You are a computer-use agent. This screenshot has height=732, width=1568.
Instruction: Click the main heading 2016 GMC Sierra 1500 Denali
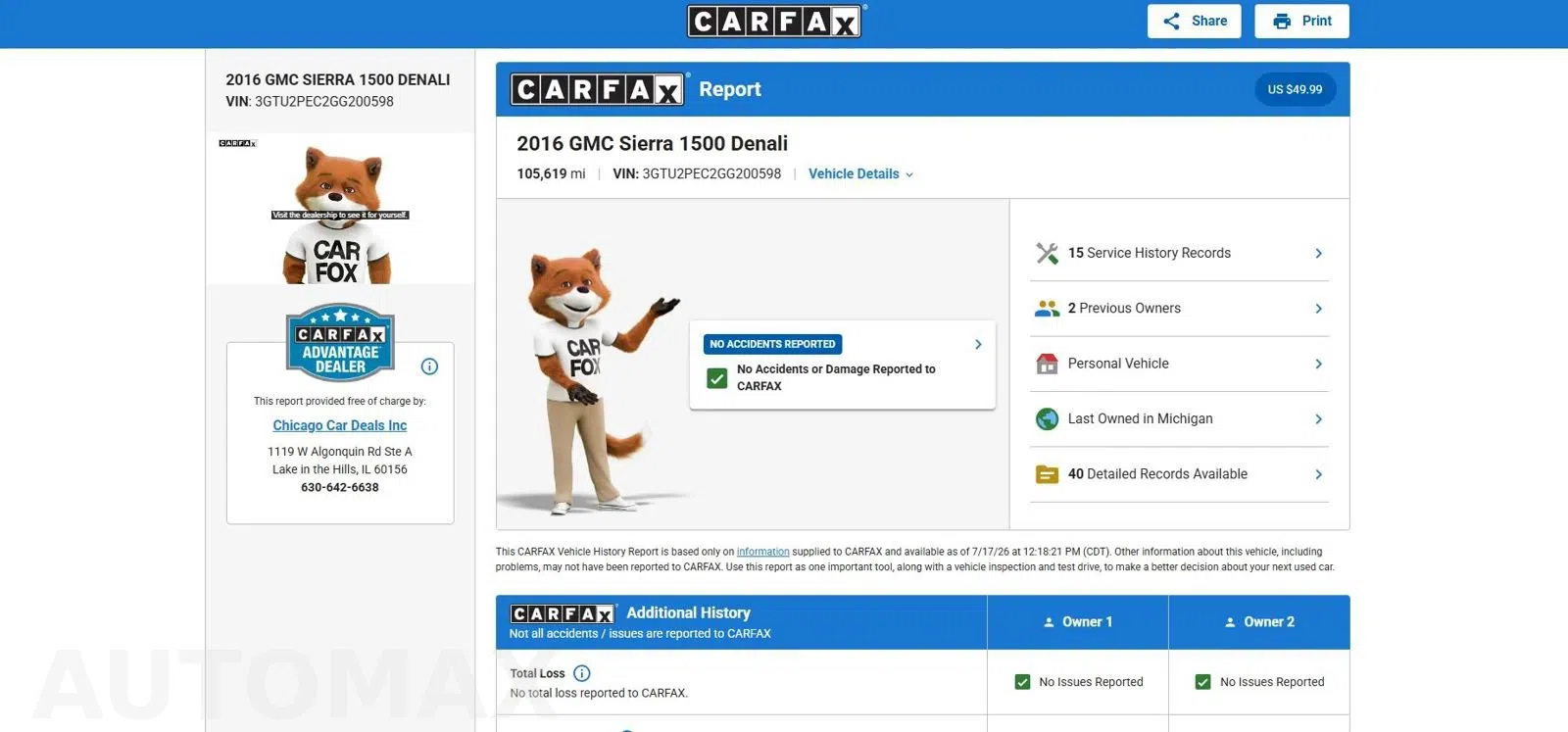point(653,143)
